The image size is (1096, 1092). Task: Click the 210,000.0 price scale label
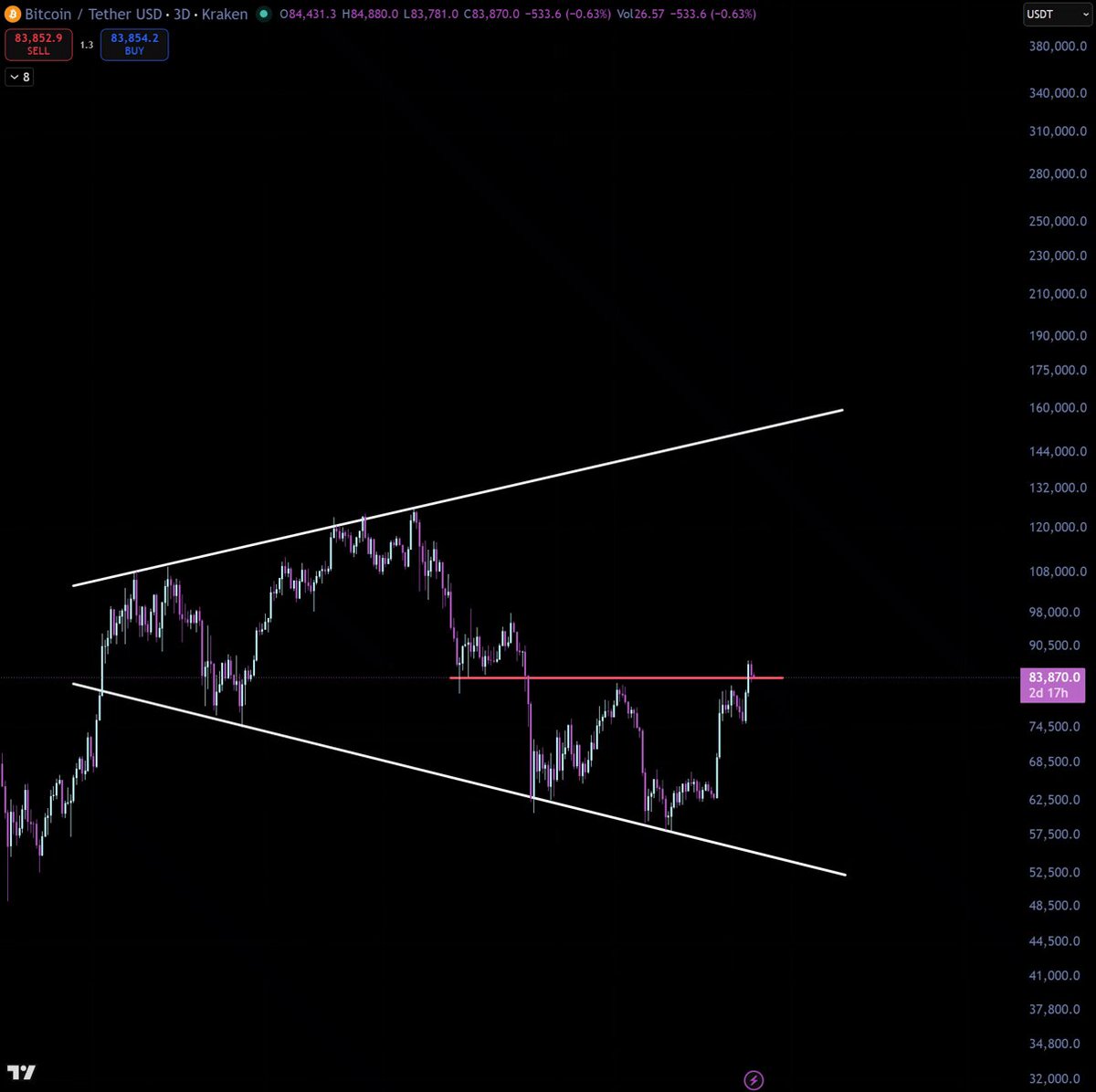point(1058,294)
